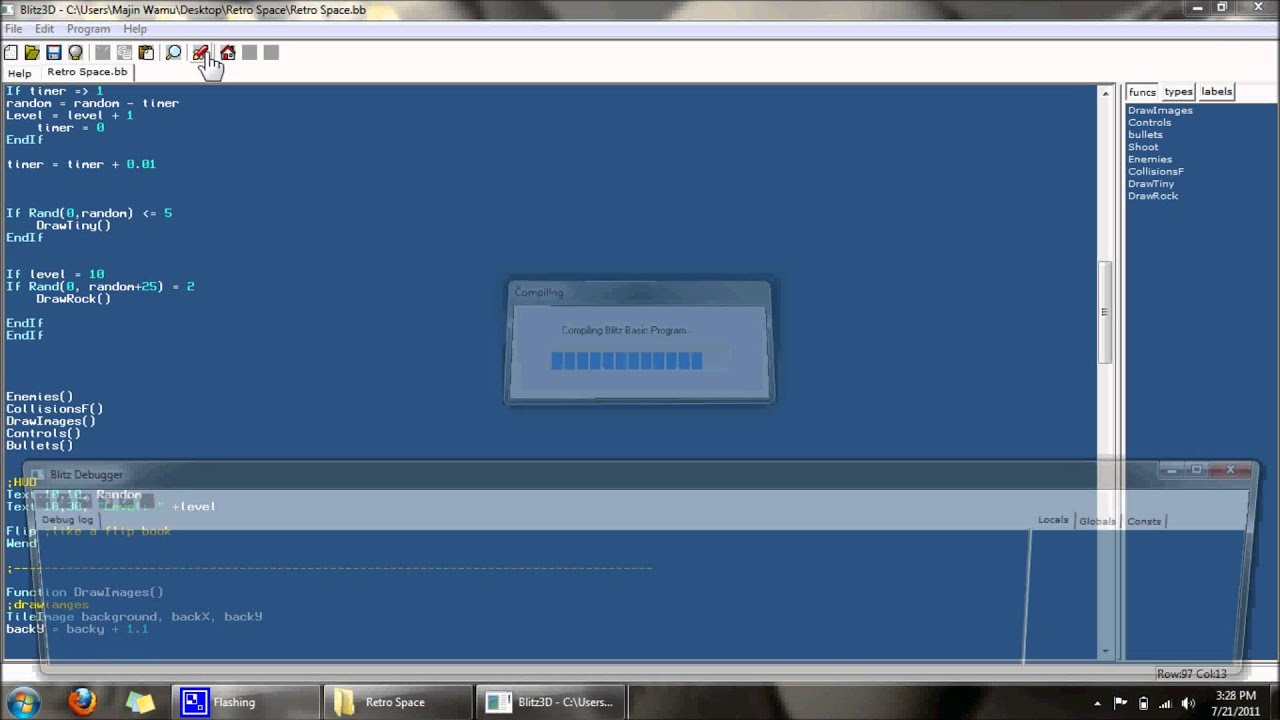The image size is (1280, 720).
Task: Click the New file toolbar icon
Action: (x=11, y=52)
